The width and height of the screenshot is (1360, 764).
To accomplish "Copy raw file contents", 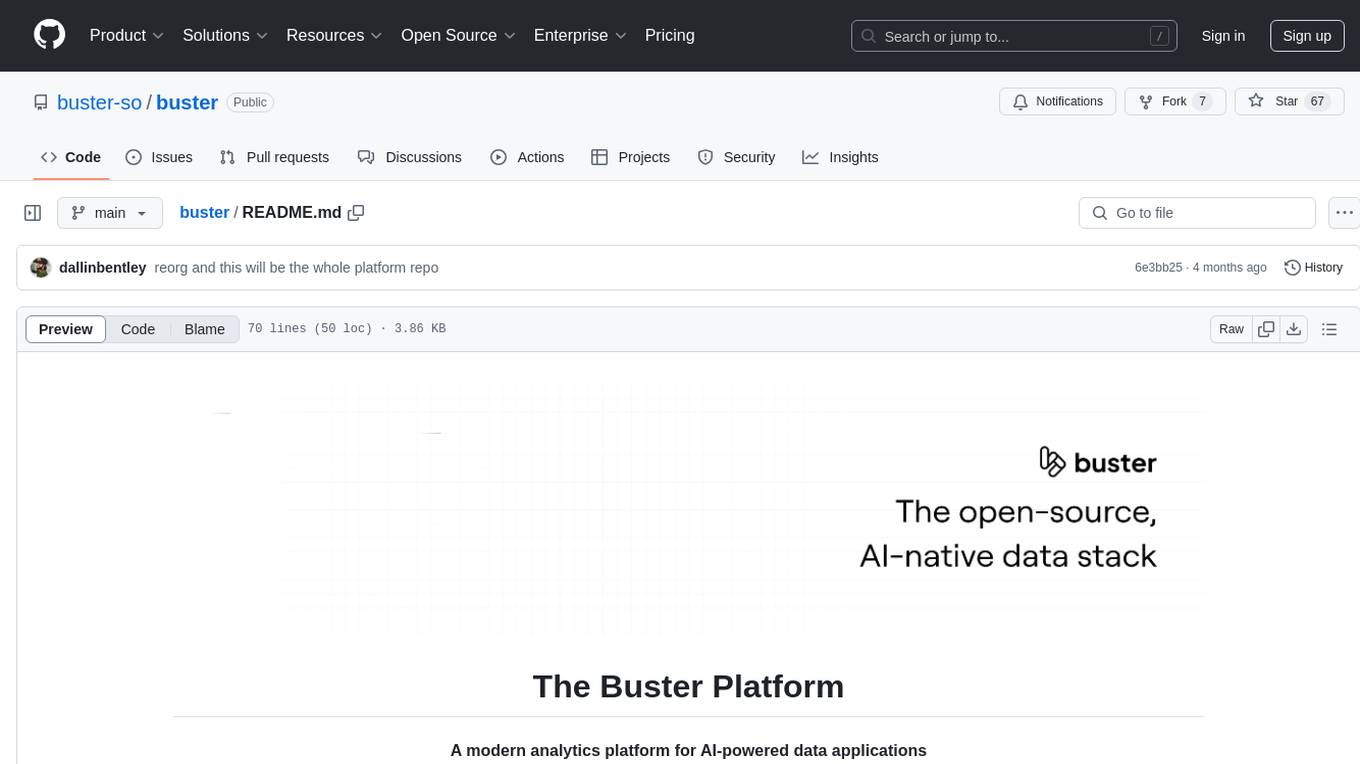I will coord(1266,329).
